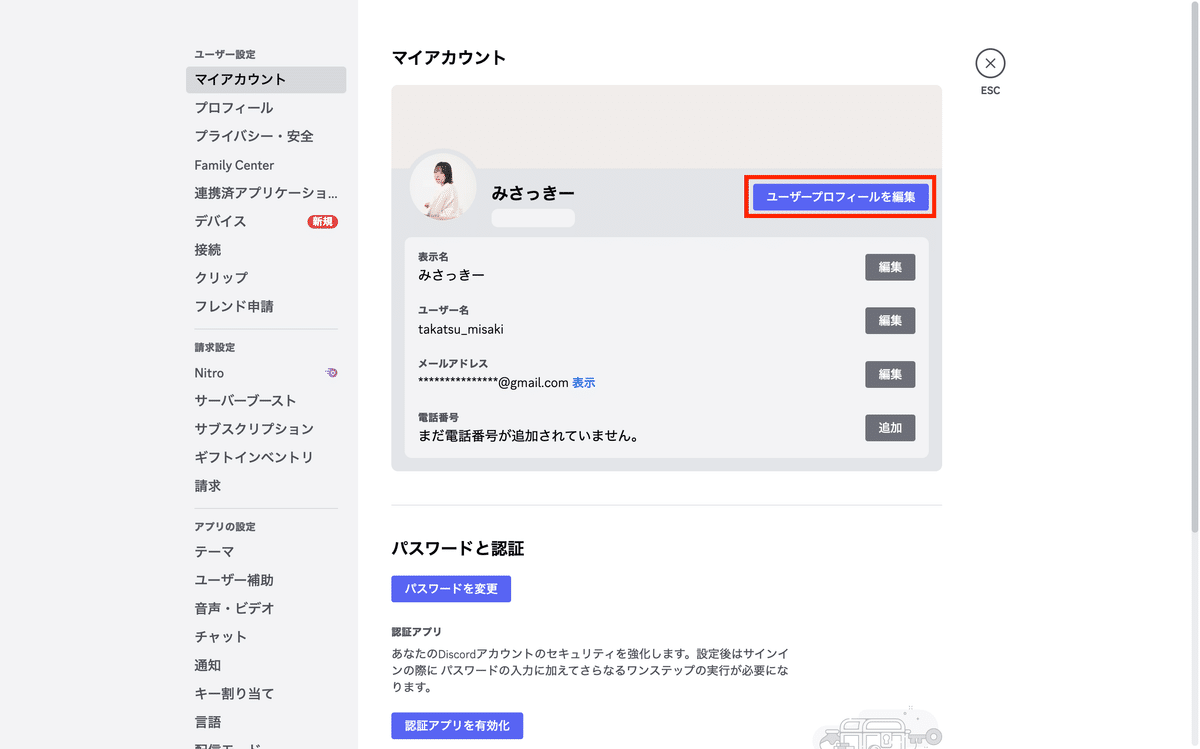
Task: Open マイアカウント settings page
Action: (x=266, y=80)
